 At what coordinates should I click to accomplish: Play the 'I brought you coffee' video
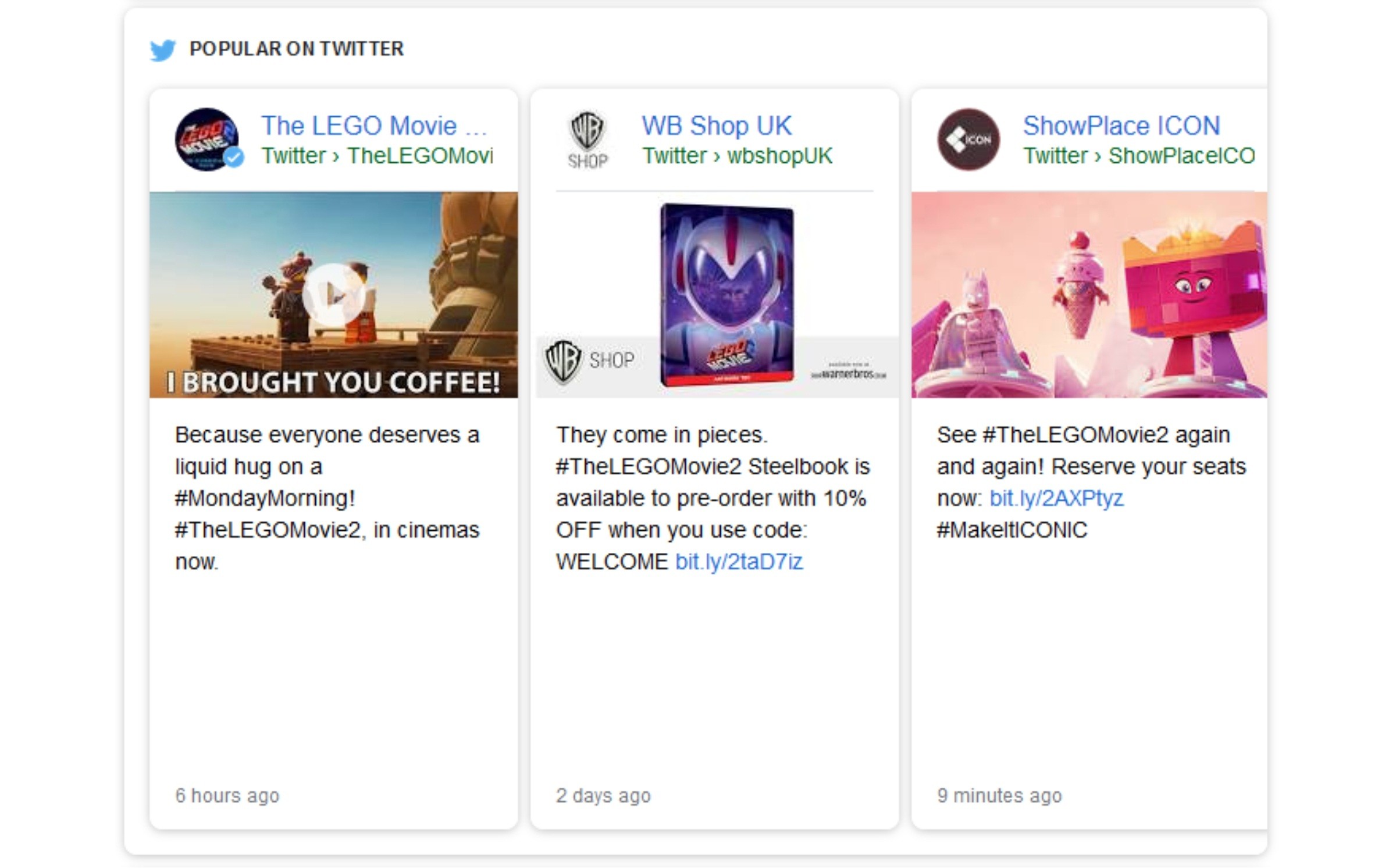pos(334,295)
